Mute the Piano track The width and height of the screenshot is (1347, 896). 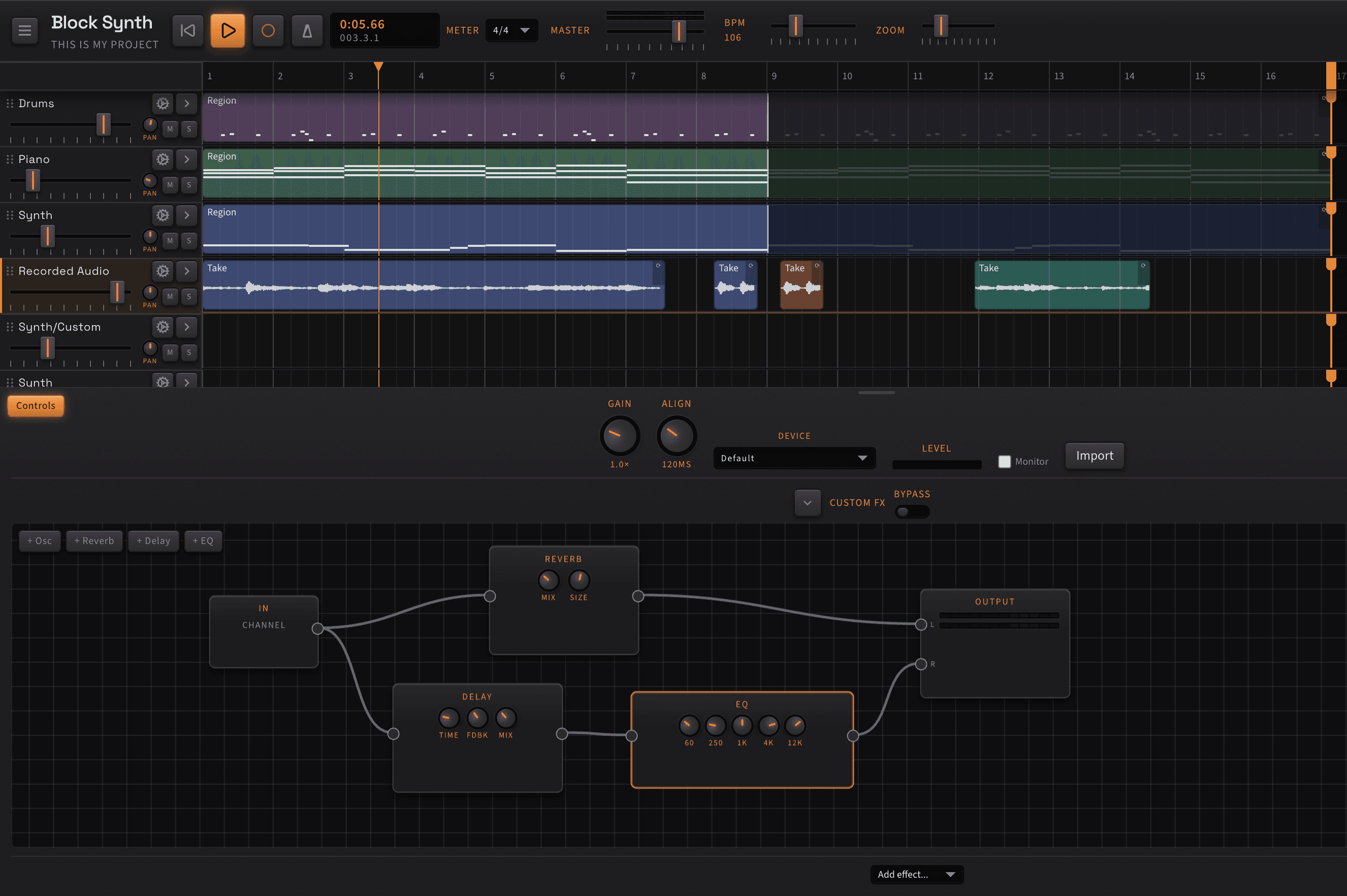[170, 185]
